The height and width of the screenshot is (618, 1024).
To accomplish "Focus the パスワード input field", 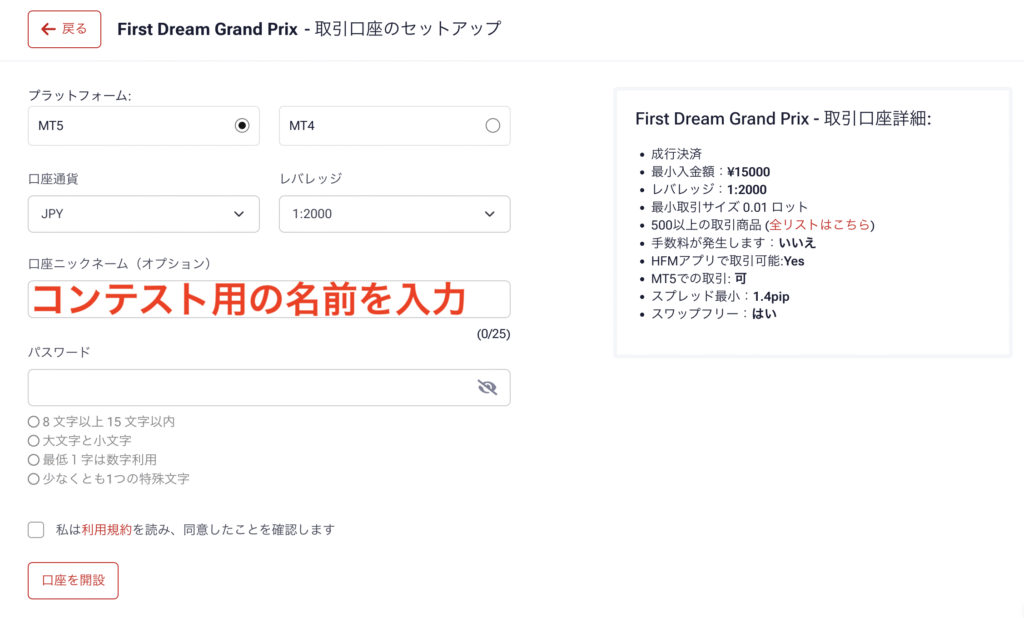I will click(x=250, y=388).
